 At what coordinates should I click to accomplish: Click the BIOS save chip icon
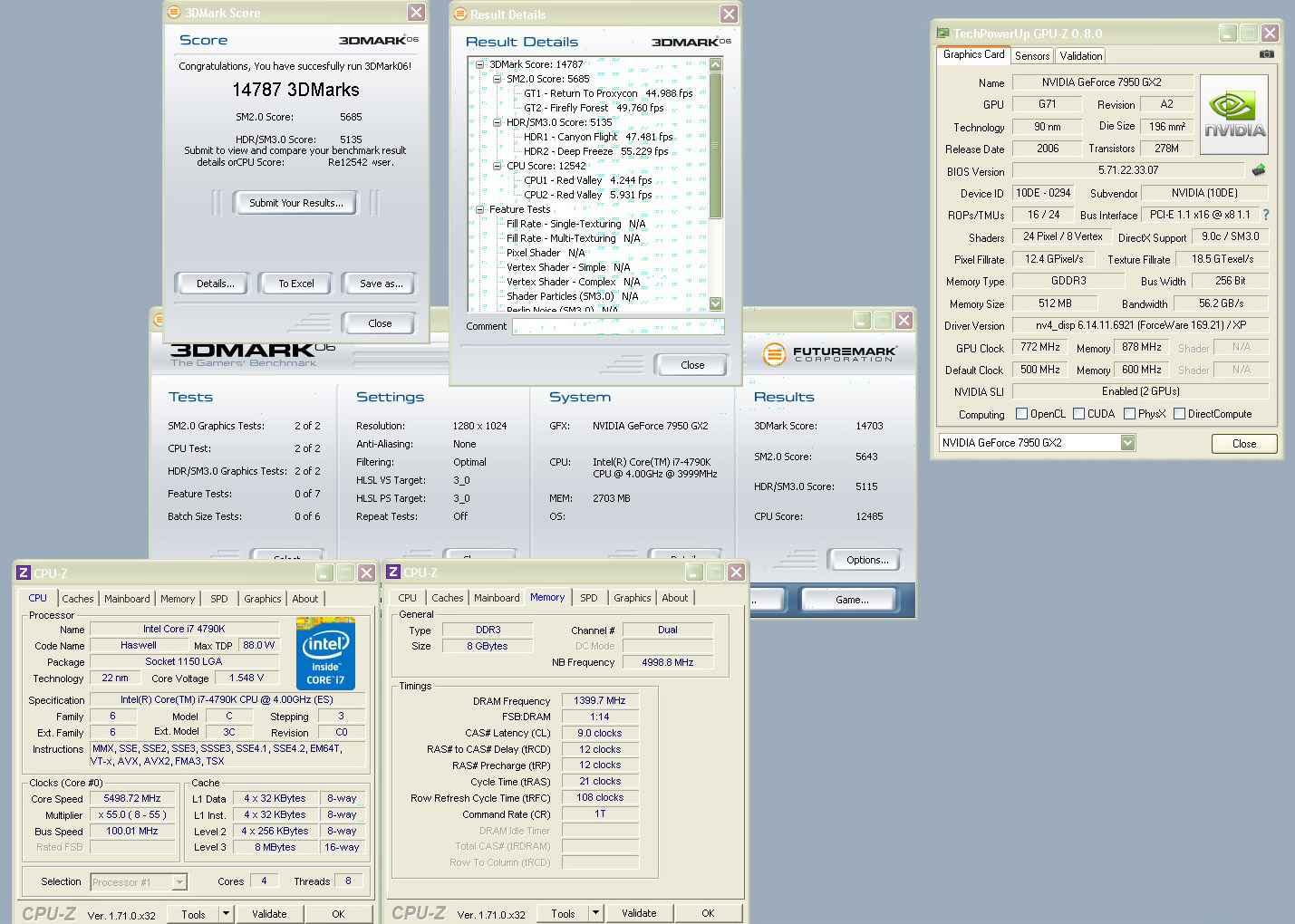[1259, 170]
